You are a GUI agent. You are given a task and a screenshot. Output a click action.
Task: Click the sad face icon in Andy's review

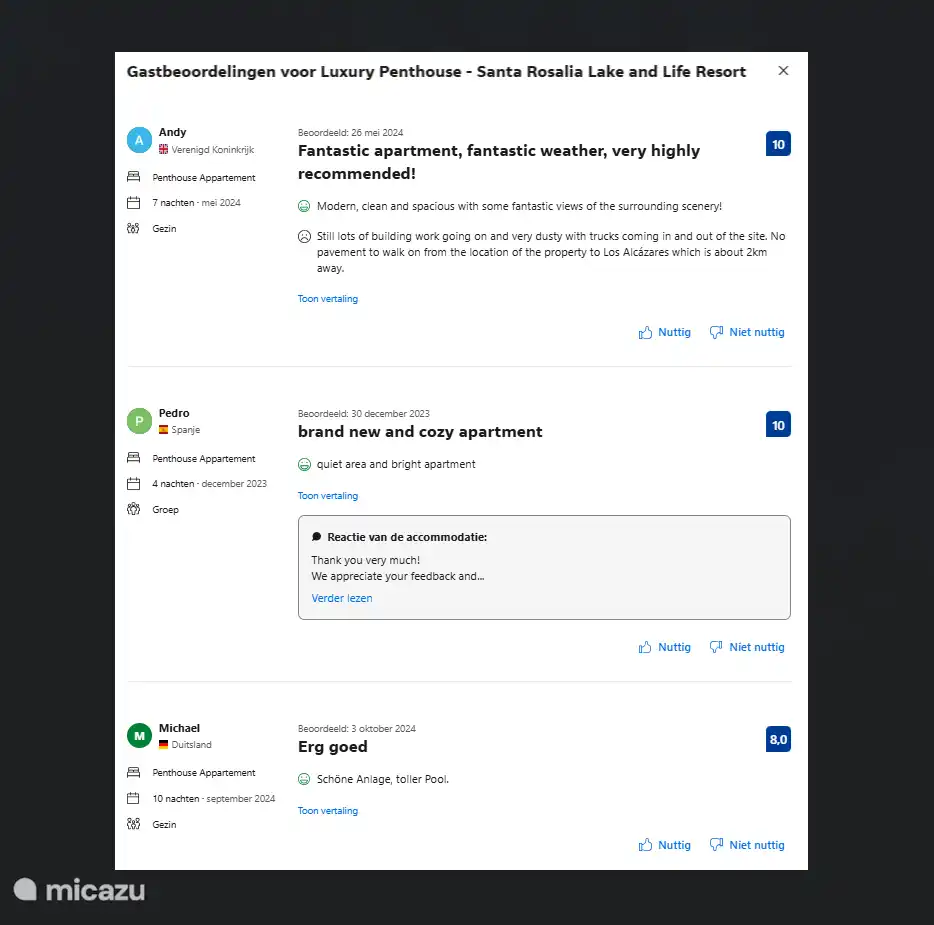[x=304, y=237]
